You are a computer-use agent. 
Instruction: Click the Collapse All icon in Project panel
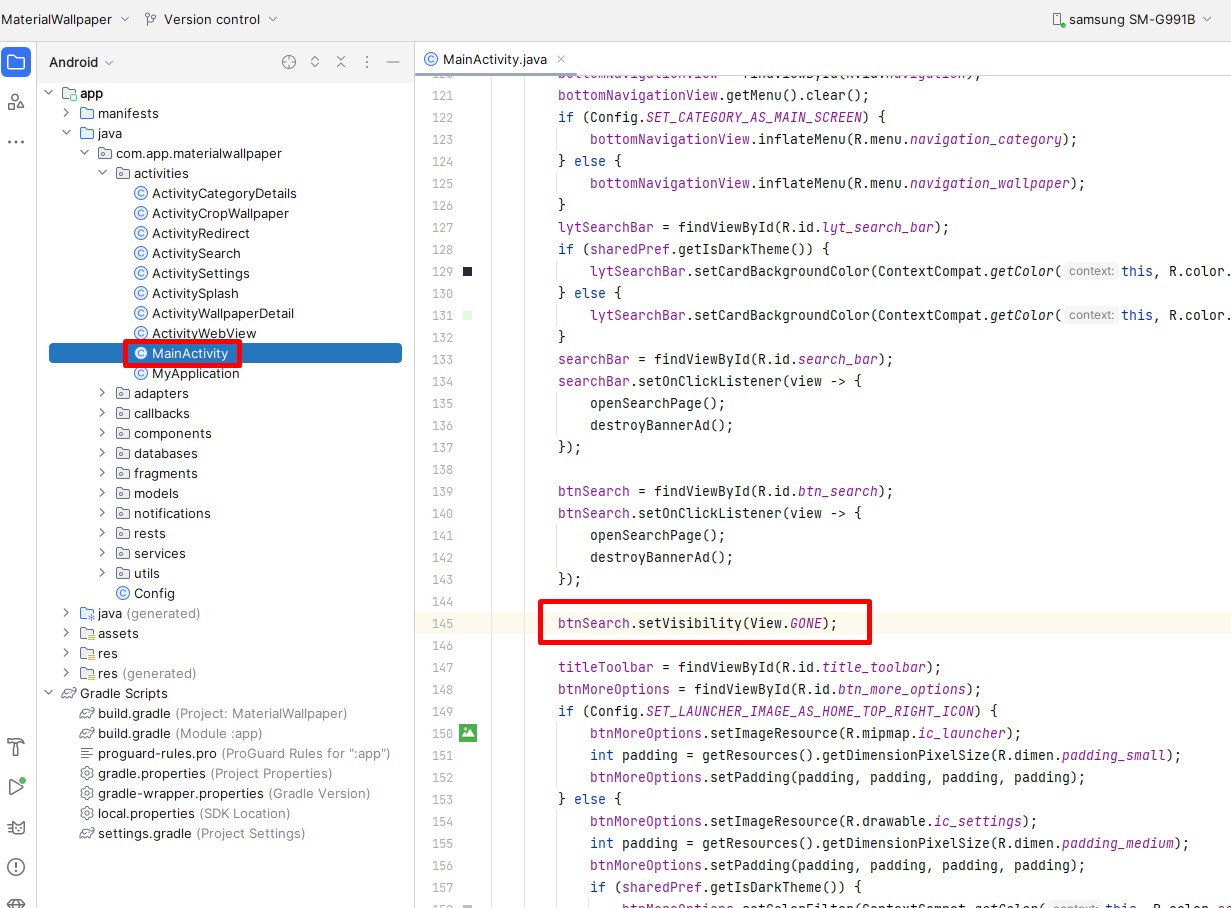(x=341, y=62)
